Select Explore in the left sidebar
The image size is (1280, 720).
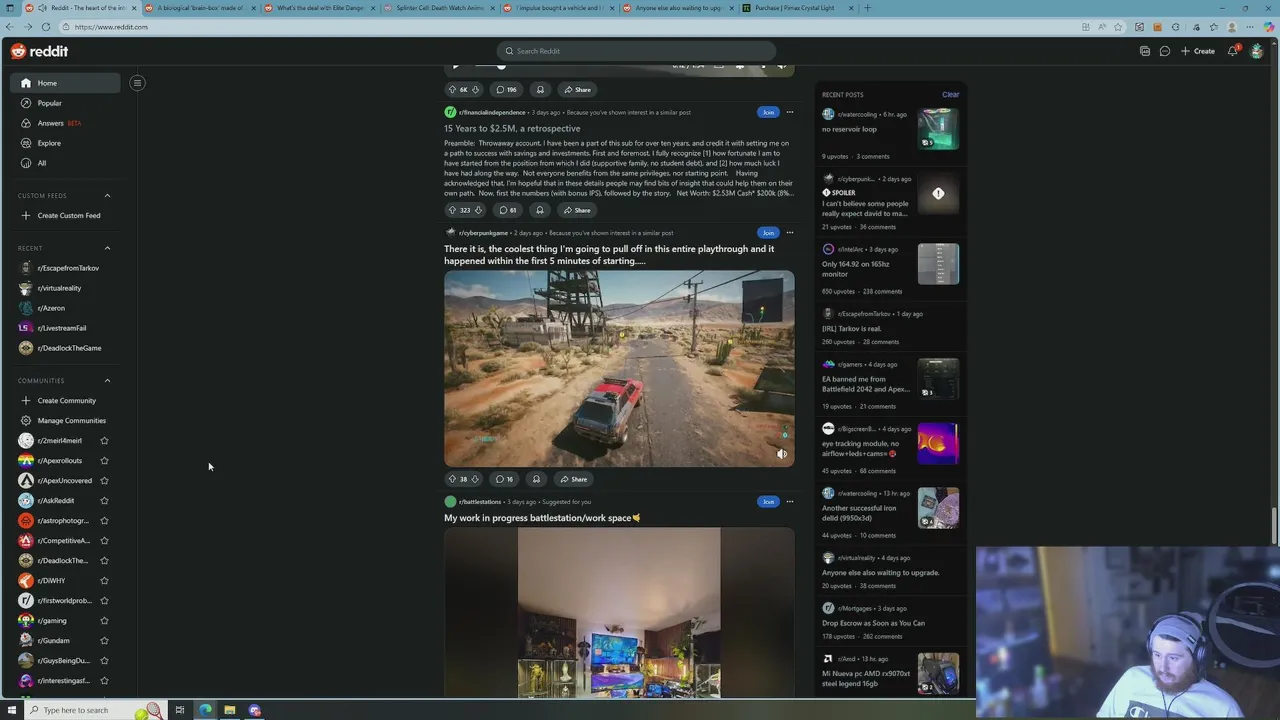click(x=66, y=143)
